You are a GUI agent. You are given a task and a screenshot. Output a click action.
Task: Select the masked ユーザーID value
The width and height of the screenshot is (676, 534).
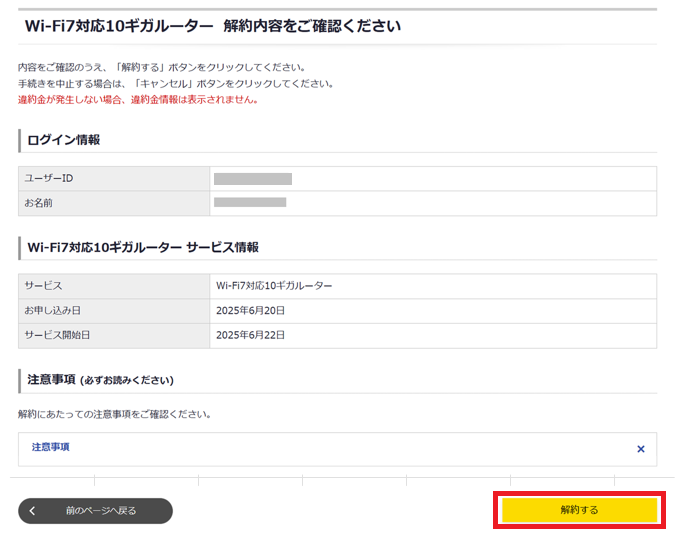(x=252, y=179)
